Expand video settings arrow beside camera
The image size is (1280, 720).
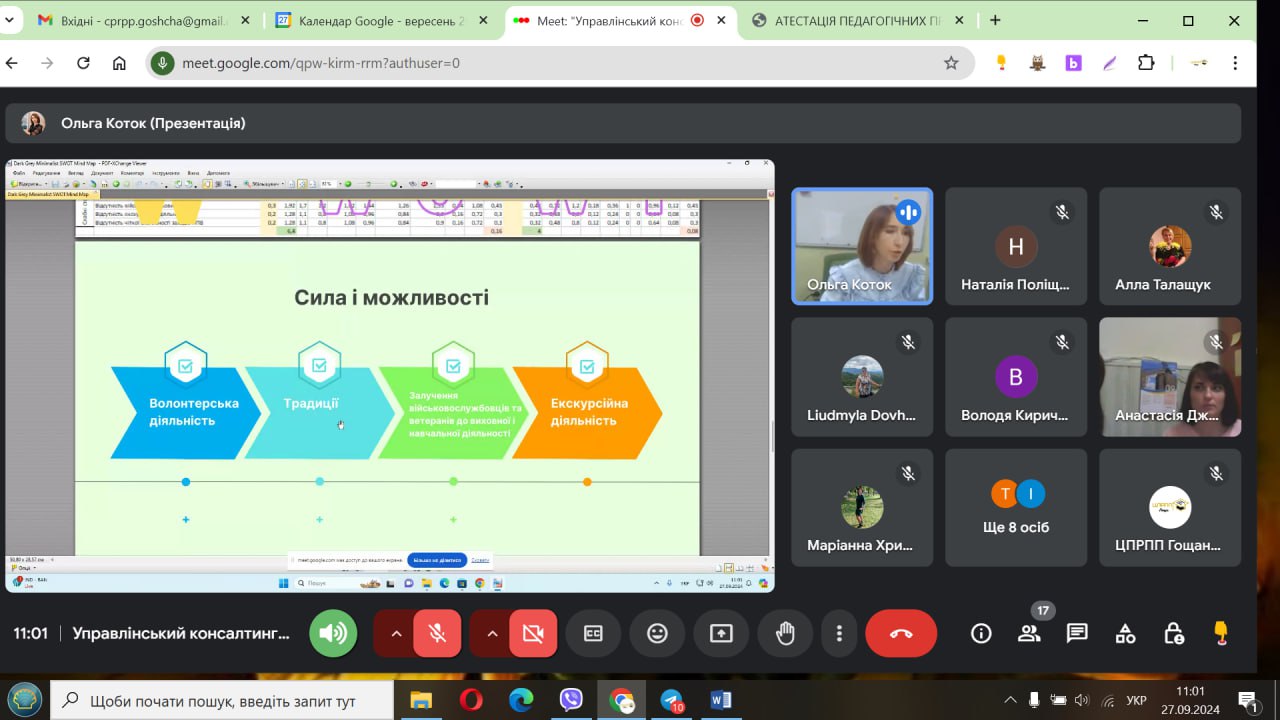(492, 633)
